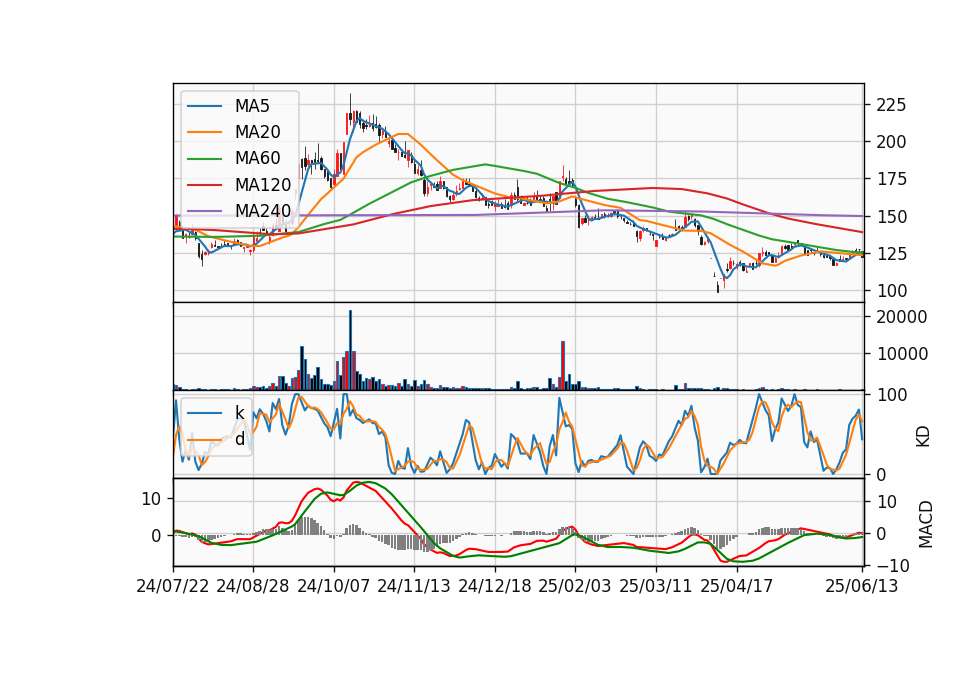
Task: Click the purple MA240 line sample in legend
Action: pyautogui.click(x=204, y=211)
